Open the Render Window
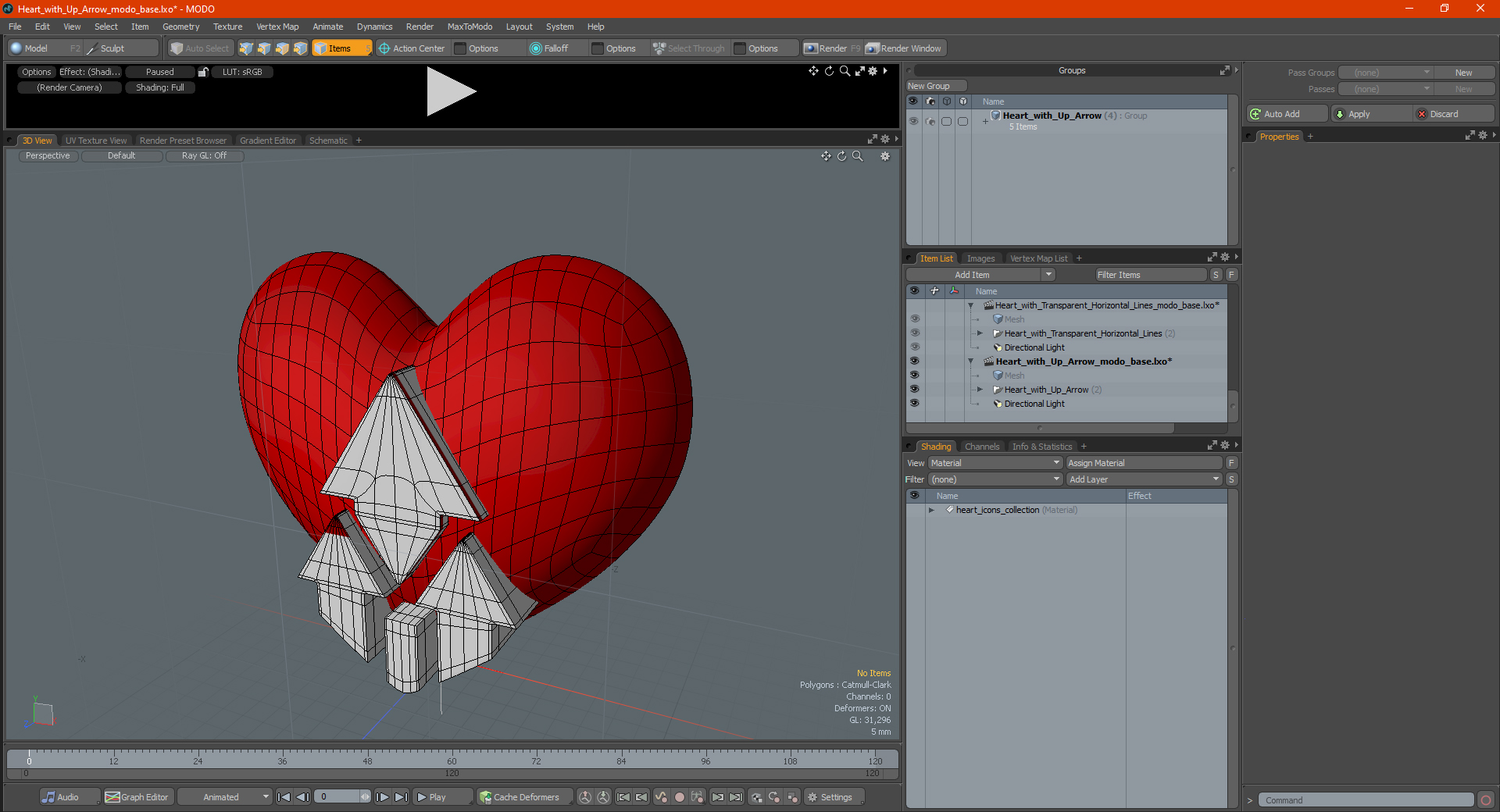Viewport: 1500px width, 812px height. point(905,48)
